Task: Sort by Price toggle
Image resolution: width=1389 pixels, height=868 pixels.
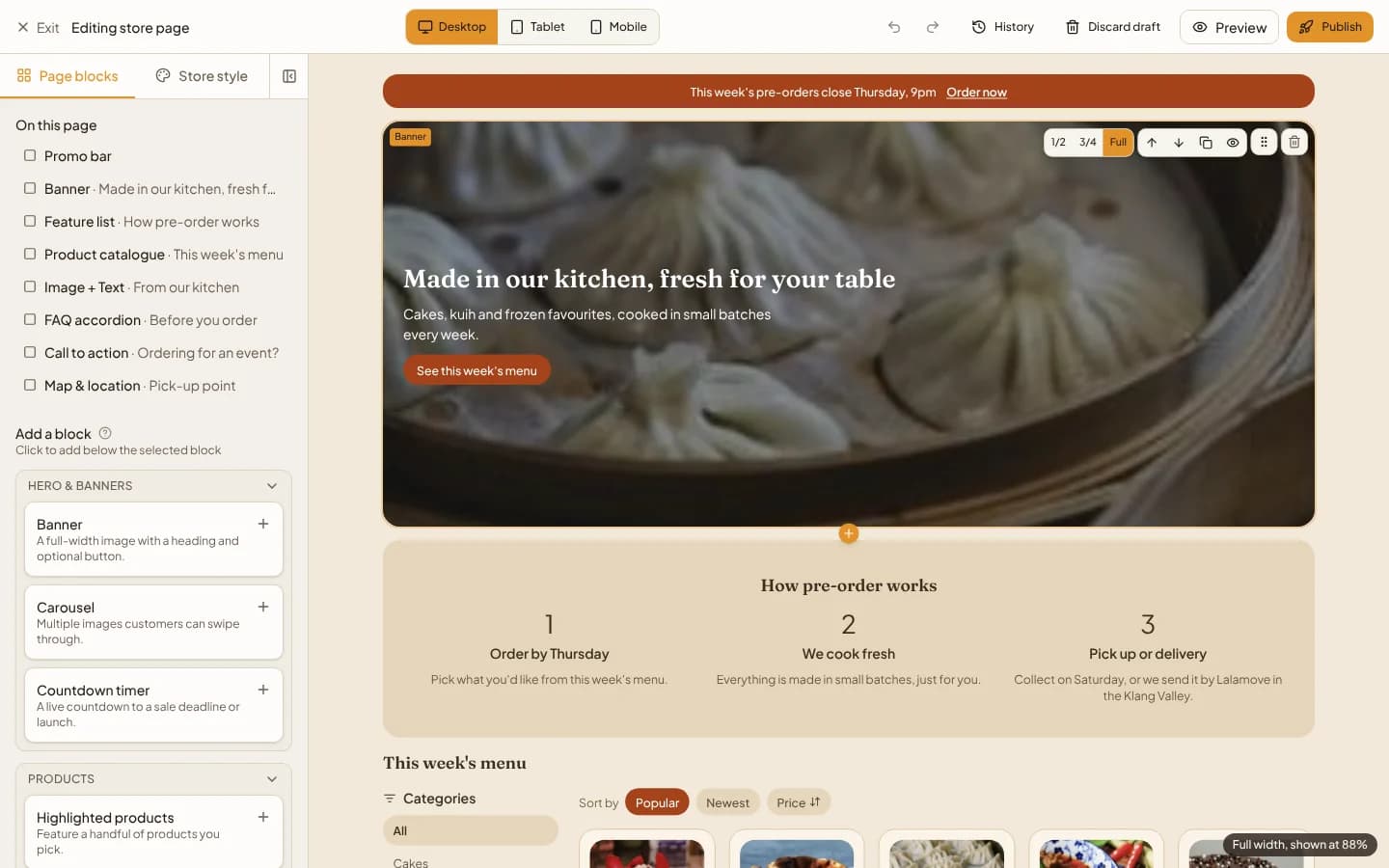Action: click(799, 802)
